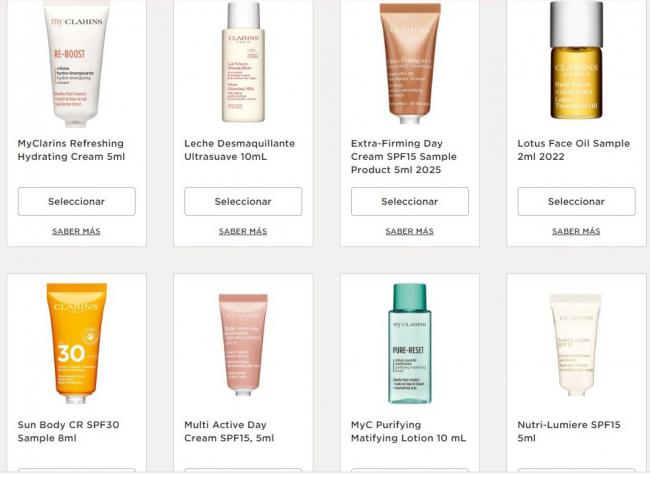The image size is (650, 479).
Task: Open Saber Más for Extra-Firming Day Cream
Action: pos(410,231)
